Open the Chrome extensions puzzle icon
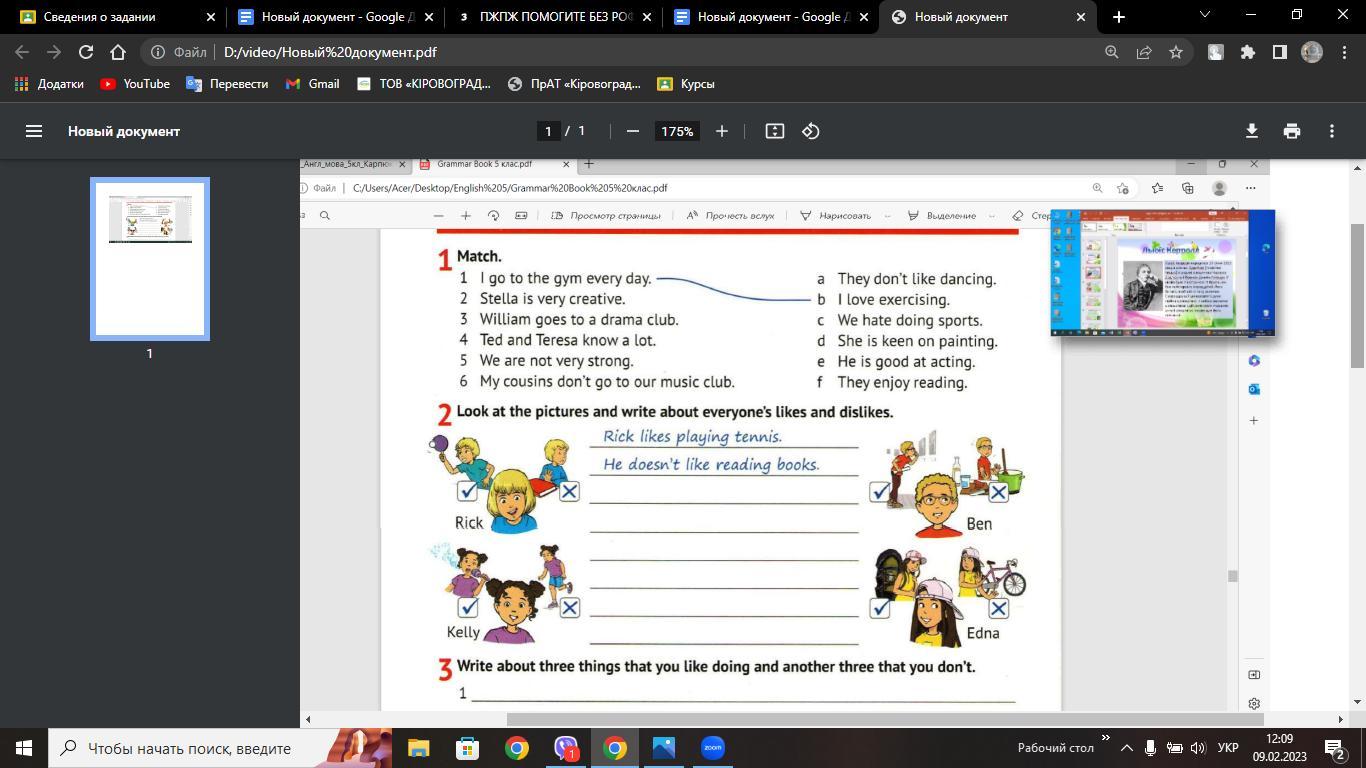 click(1247, 52)
